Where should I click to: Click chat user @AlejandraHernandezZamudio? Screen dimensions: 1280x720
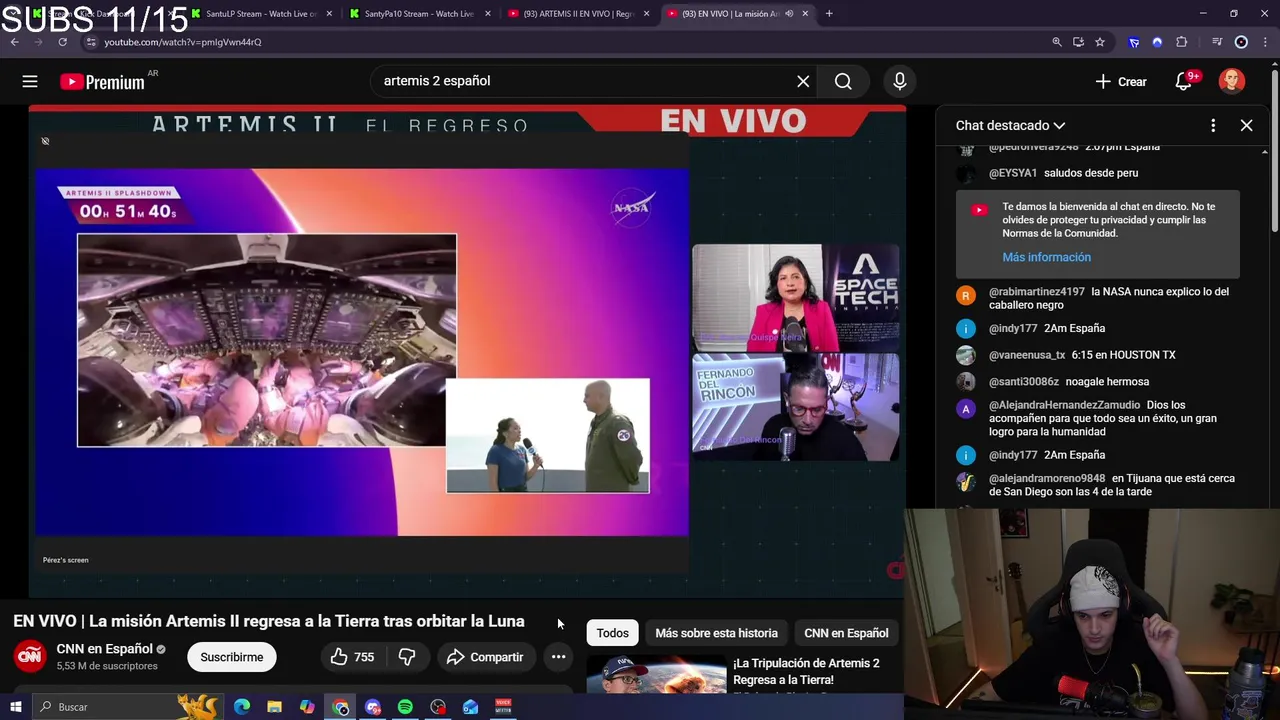[x=1064, y=406]
